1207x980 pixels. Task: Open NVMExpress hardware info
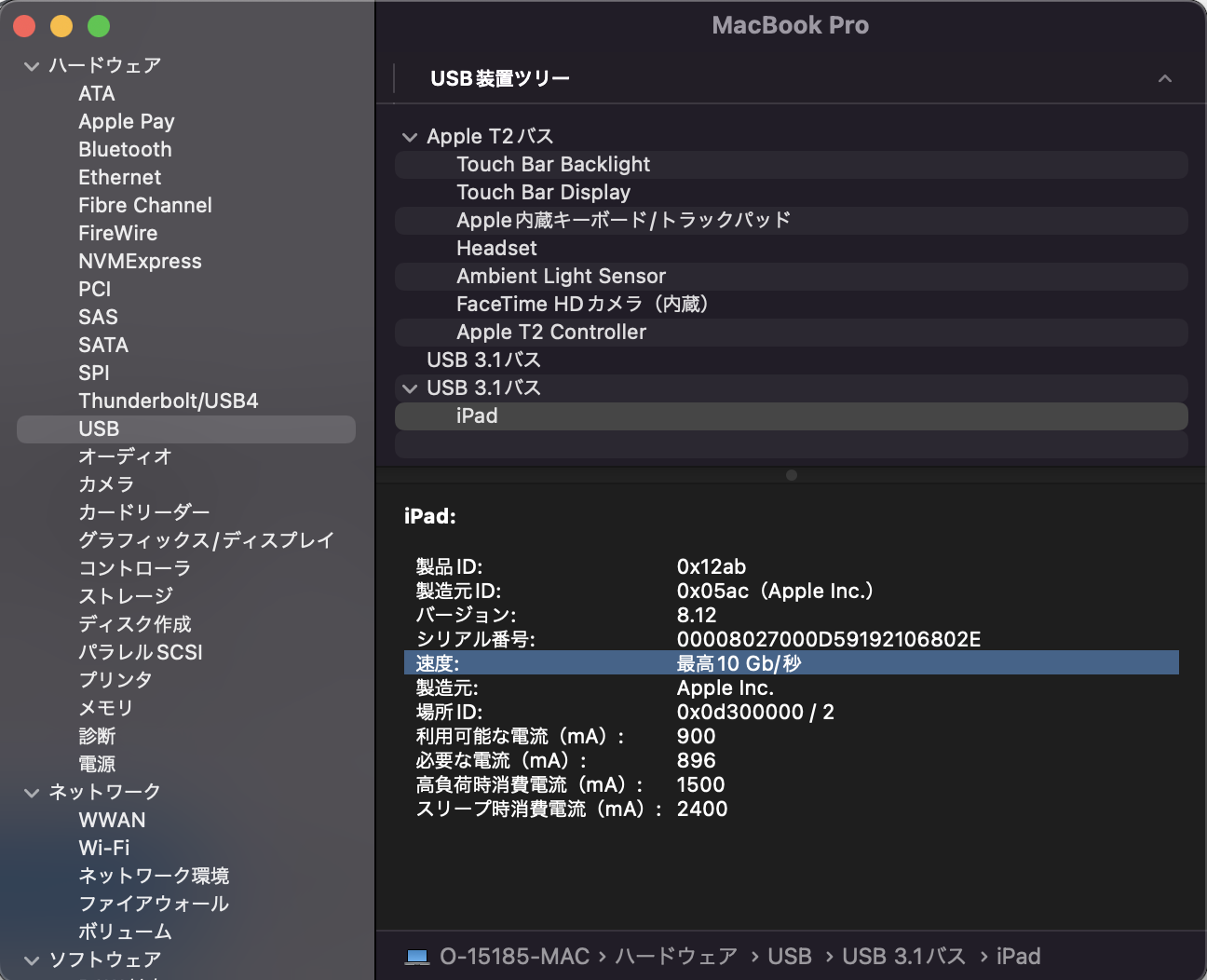point(140,261)
